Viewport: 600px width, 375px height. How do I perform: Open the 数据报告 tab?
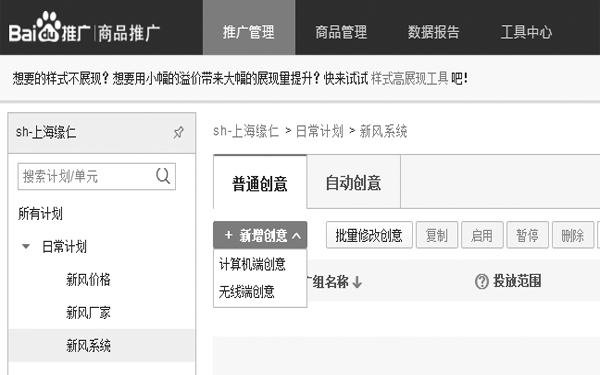(434, 32)
